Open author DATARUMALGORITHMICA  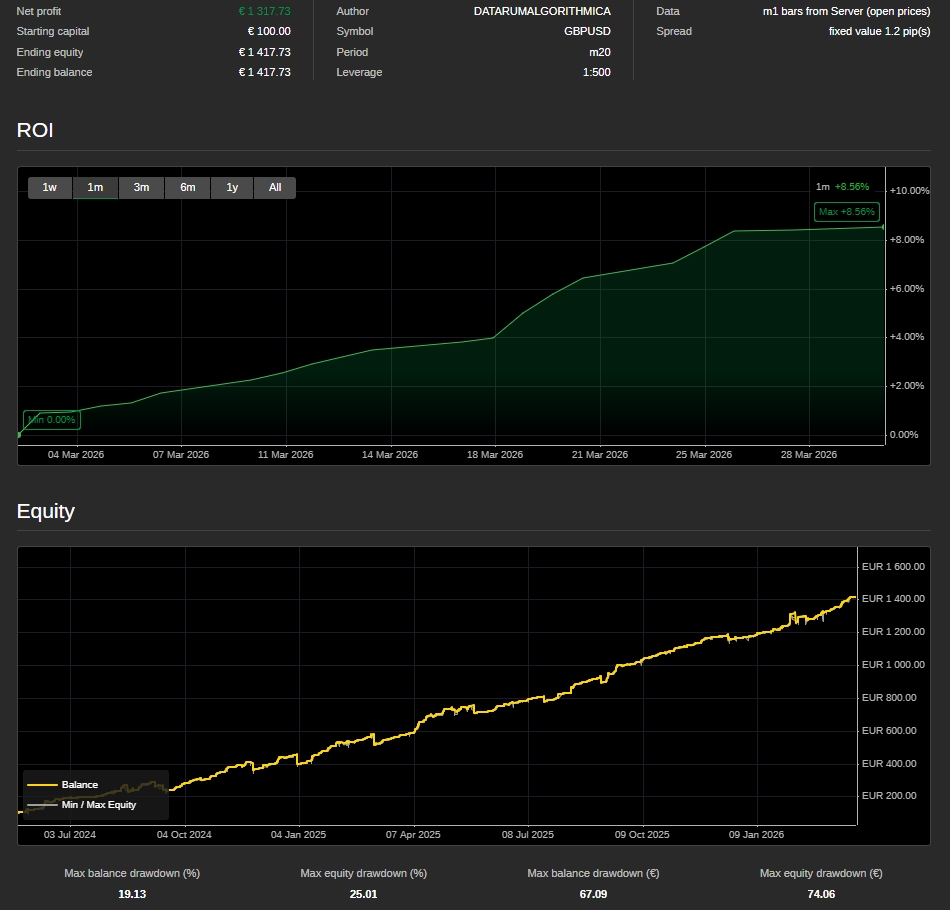click(541, 11)
